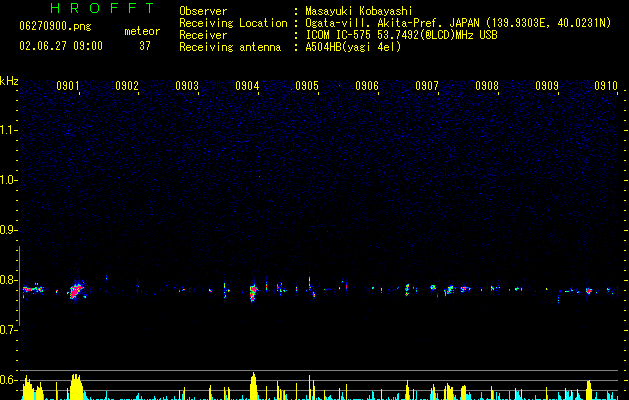Click the Receiving Location label

coord(233,23)
